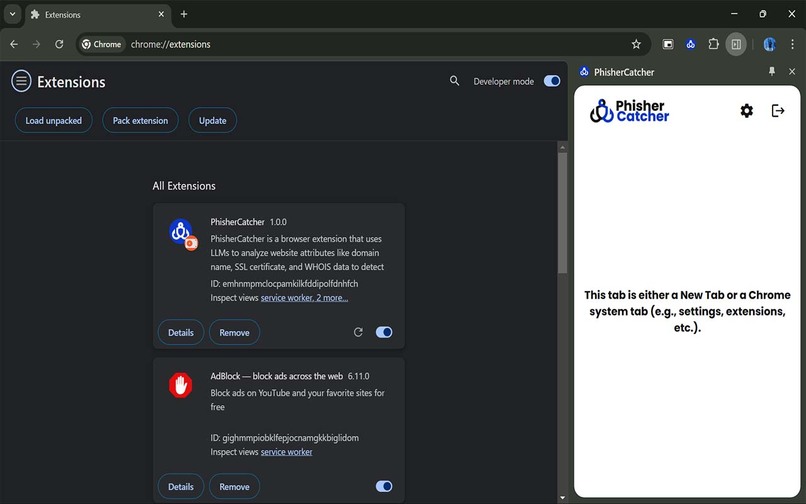Open a new tab with plus button
Screen dimensions: 806x504
pyautogui.click(x=184, y=14)
